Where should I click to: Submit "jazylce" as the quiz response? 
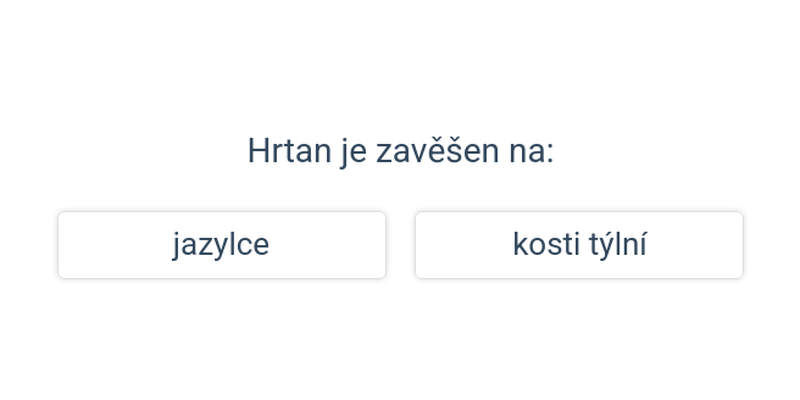221,245
